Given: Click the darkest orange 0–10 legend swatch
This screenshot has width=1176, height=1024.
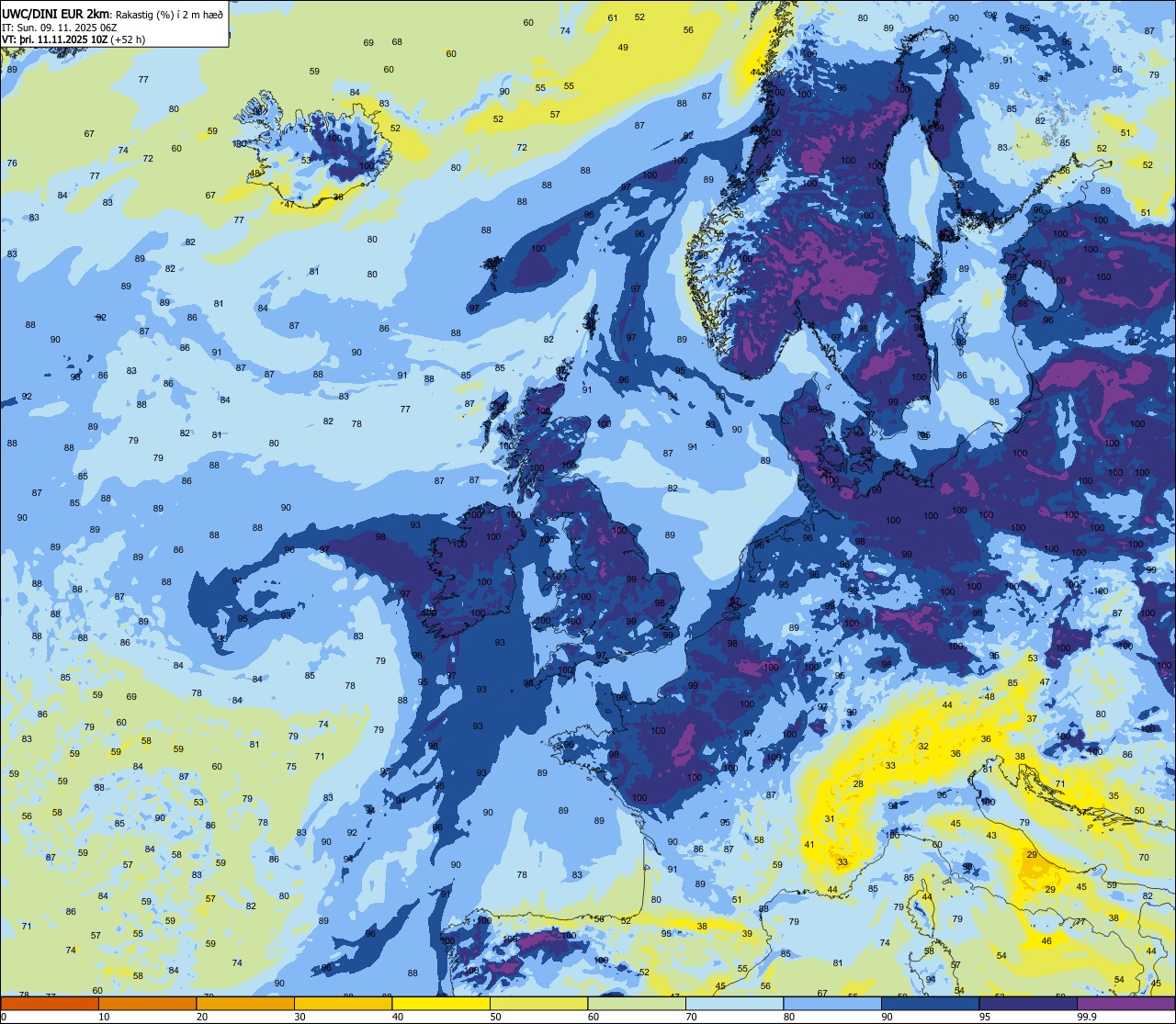Looking at the screenshot, I should (50, 1004).
